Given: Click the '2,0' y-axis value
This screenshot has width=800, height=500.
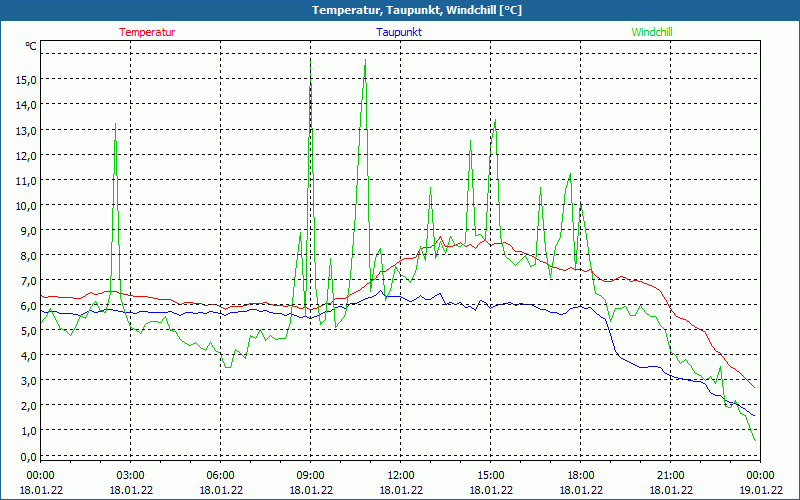Looking at the screenshot, I should (29, 406).
